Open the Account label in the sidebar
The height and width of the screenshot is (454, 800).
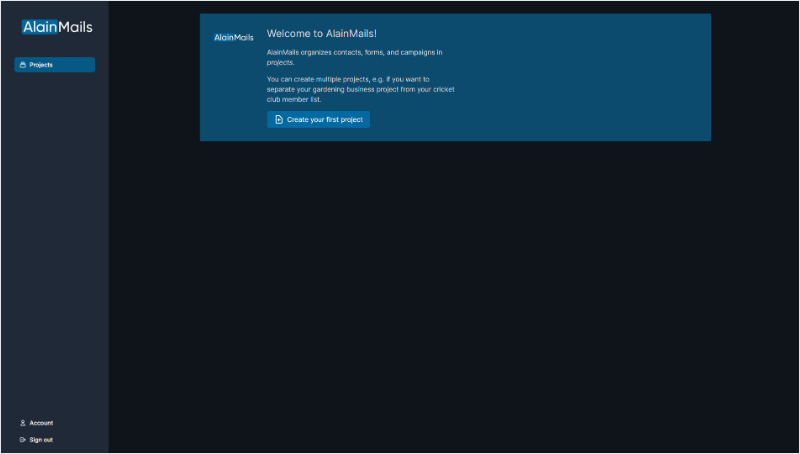[x=41, y=423]
